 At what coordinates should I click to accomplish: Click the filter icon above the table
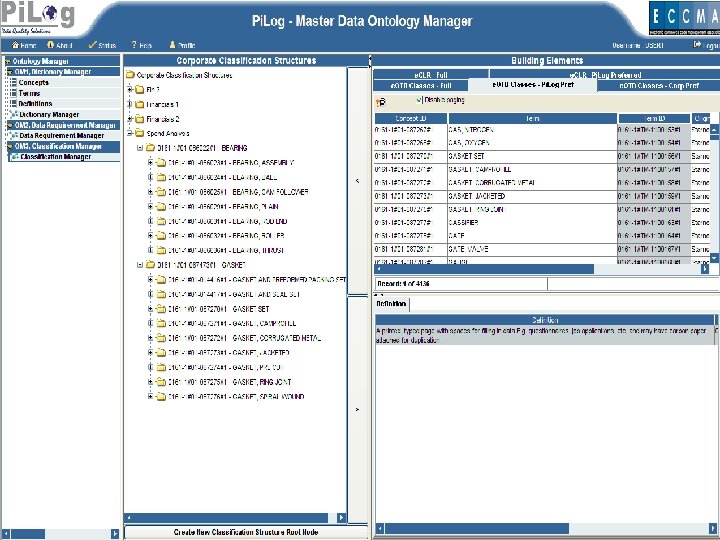(381, 102)
